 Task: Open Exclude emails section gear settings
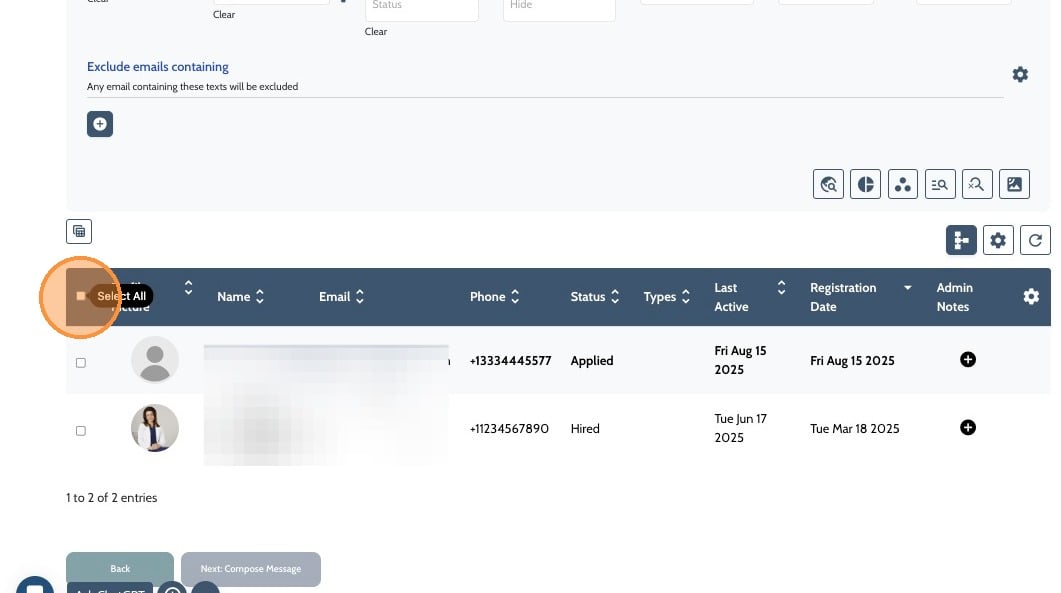coord(1020,74)
